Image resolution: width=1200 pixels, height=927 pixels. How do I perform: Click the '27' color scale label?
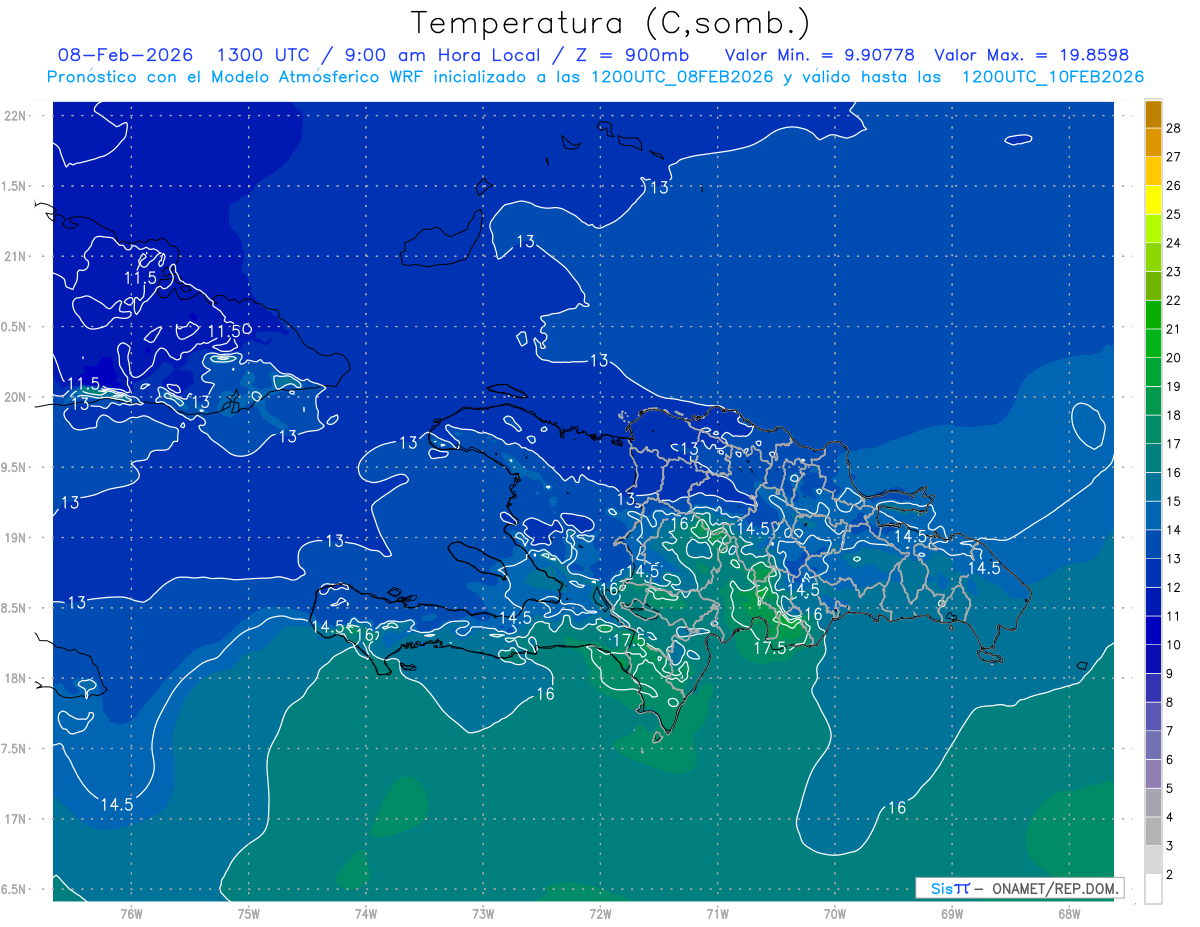click(1174, 156)
